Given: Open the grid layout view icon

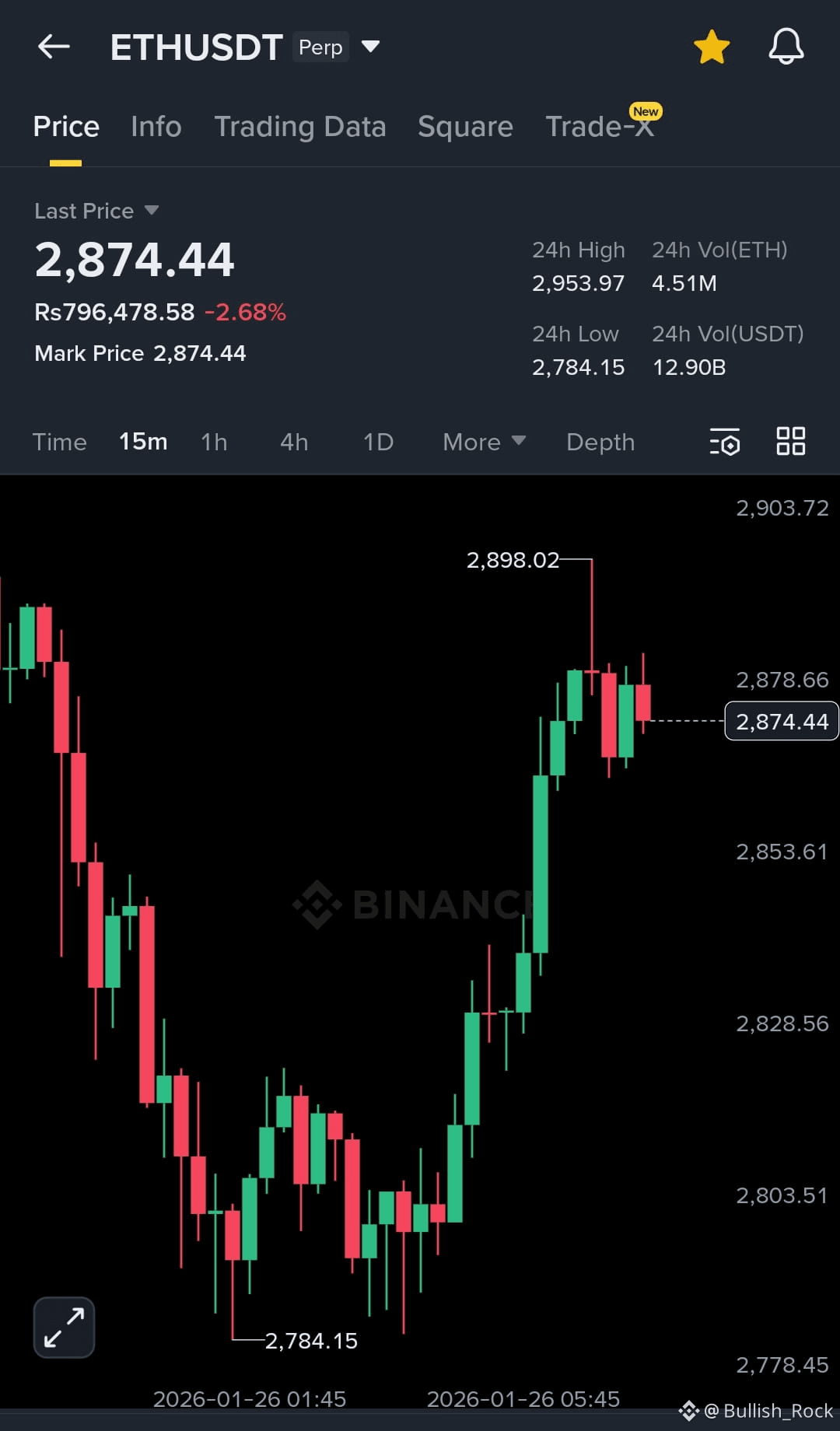Looking at the screenshot, I should (x=791, y=441).
